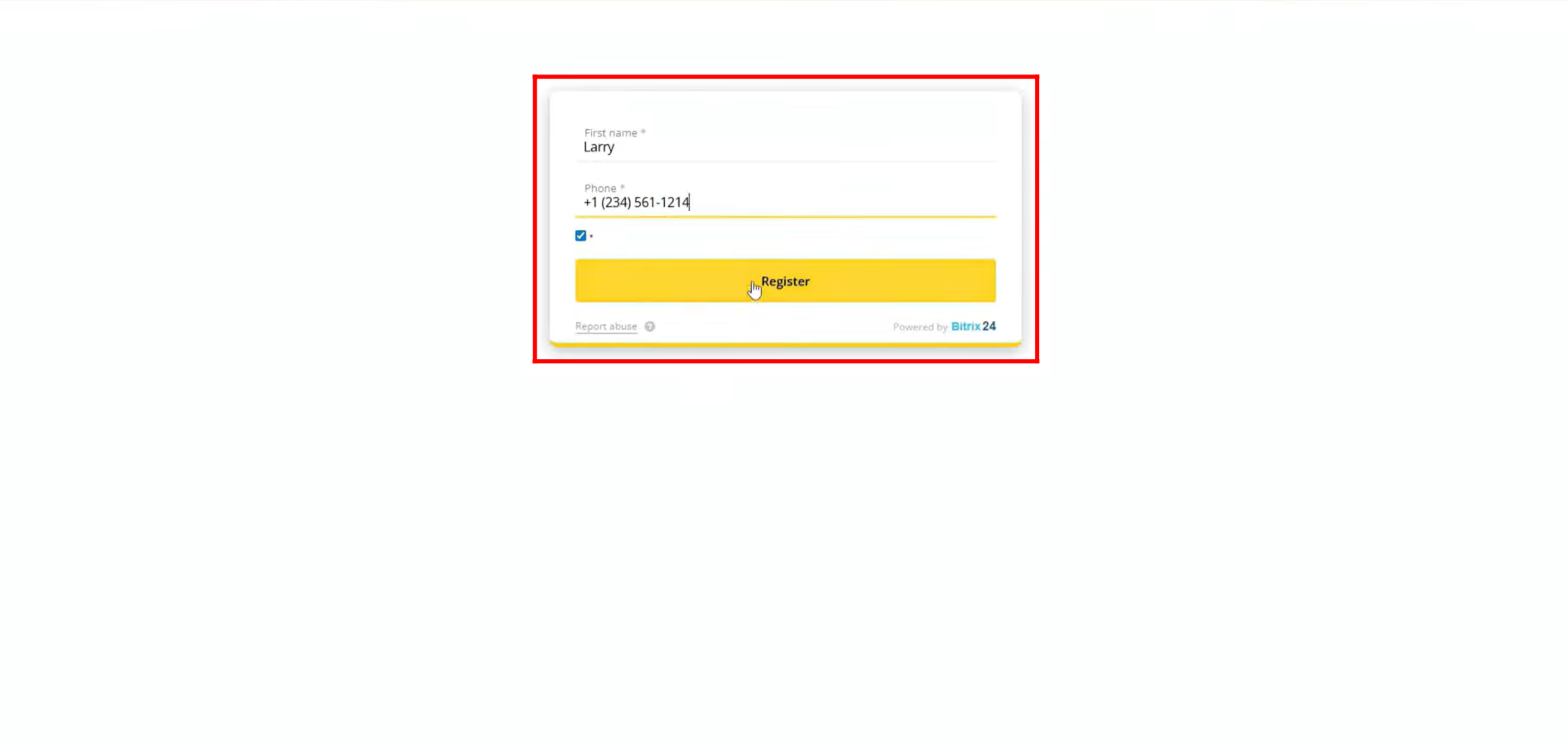
Task: Uncheck the blue consent checkbox
Action: (x=580, y=236)
